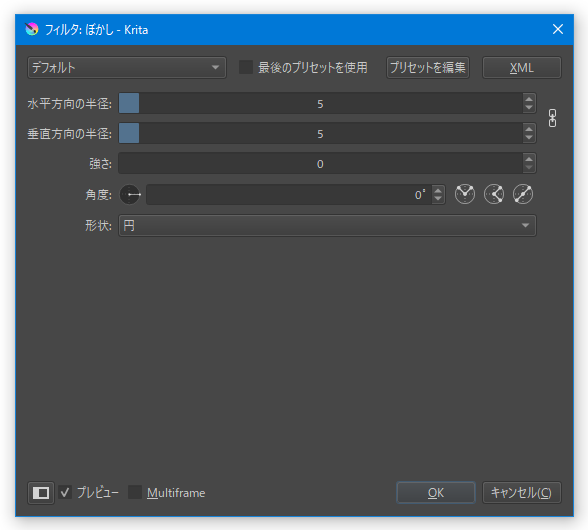
Task: Decrease 水平方向の半径 with down arrow
Action: tap(529, 108)
